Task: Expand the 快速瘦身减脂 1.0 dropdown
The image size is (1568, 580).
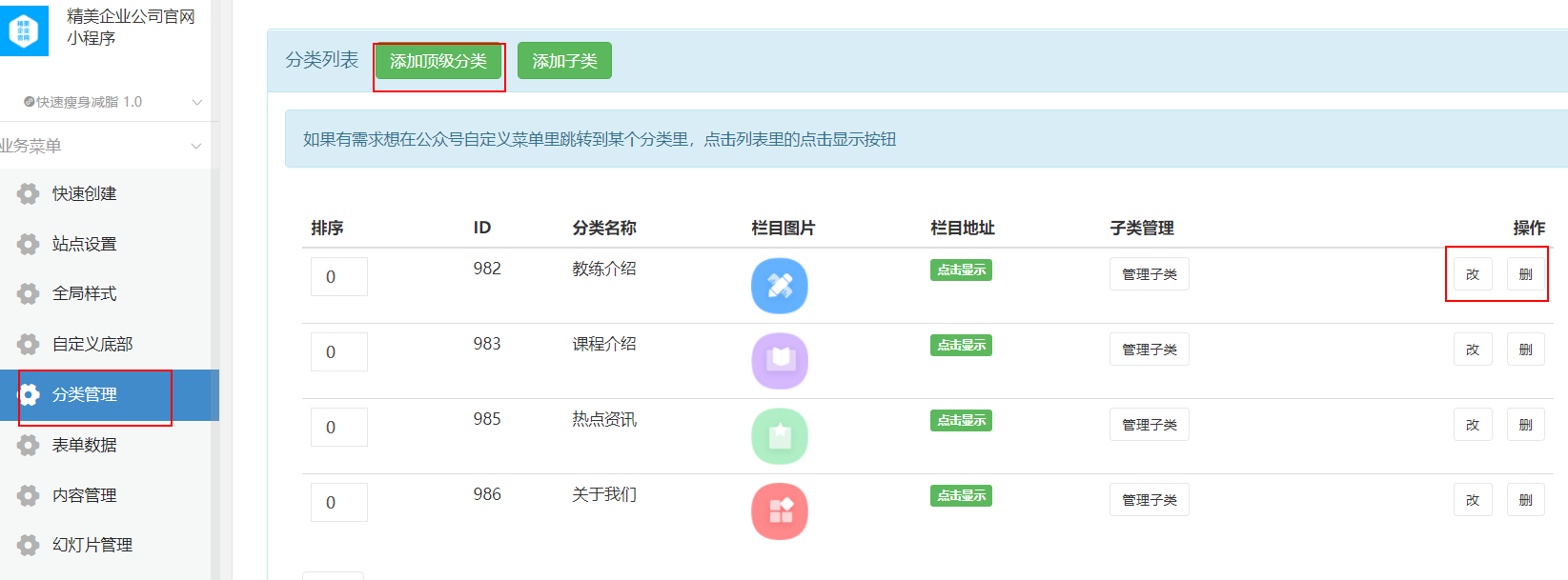Action: (196, 102)
